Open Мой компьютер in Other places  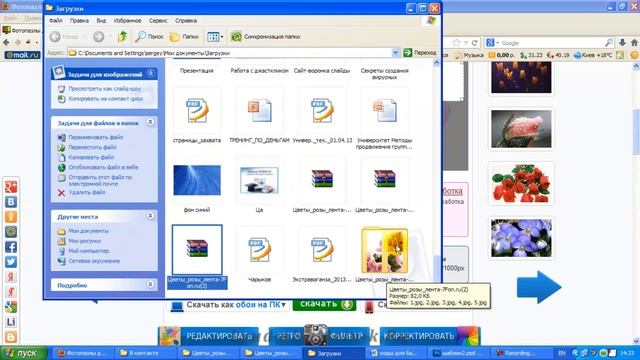click(88, 251)
